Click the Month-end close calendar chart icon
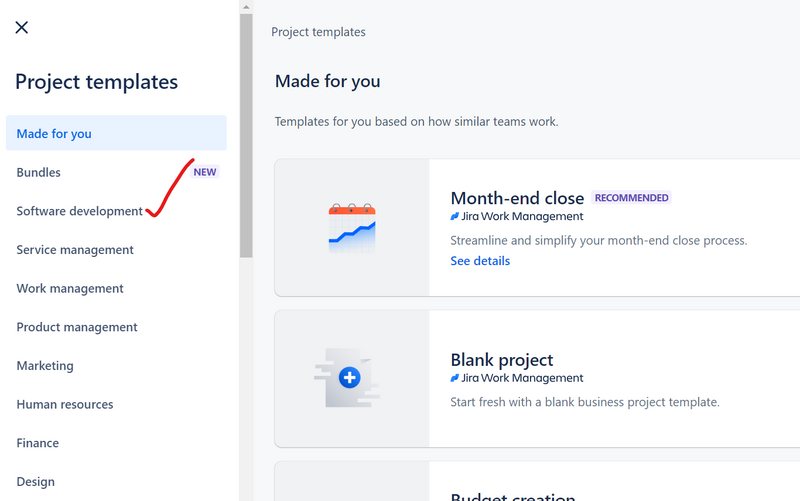 pos(352,229)
